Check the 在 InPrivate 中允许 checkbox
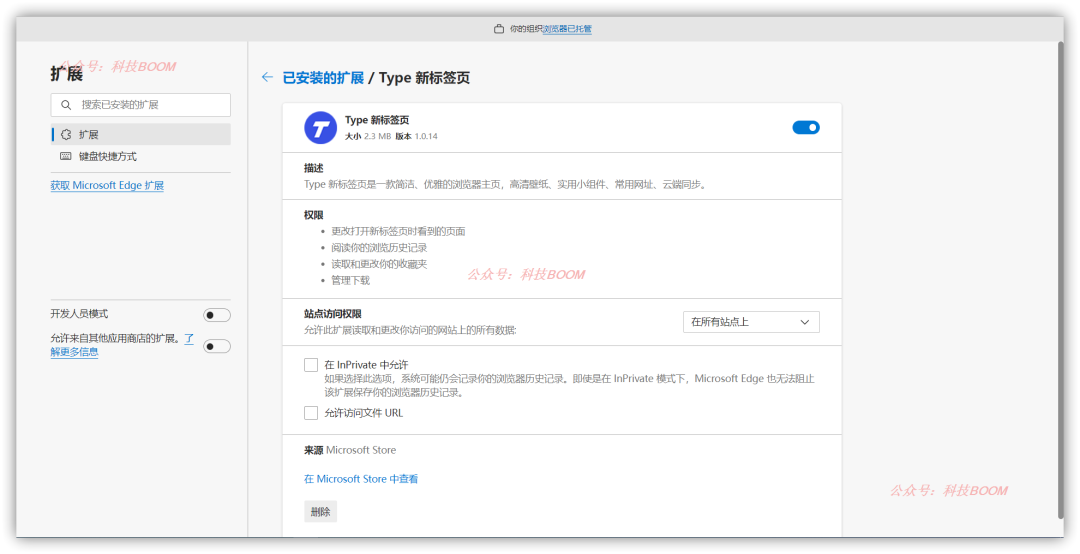 tap(311, 365)
